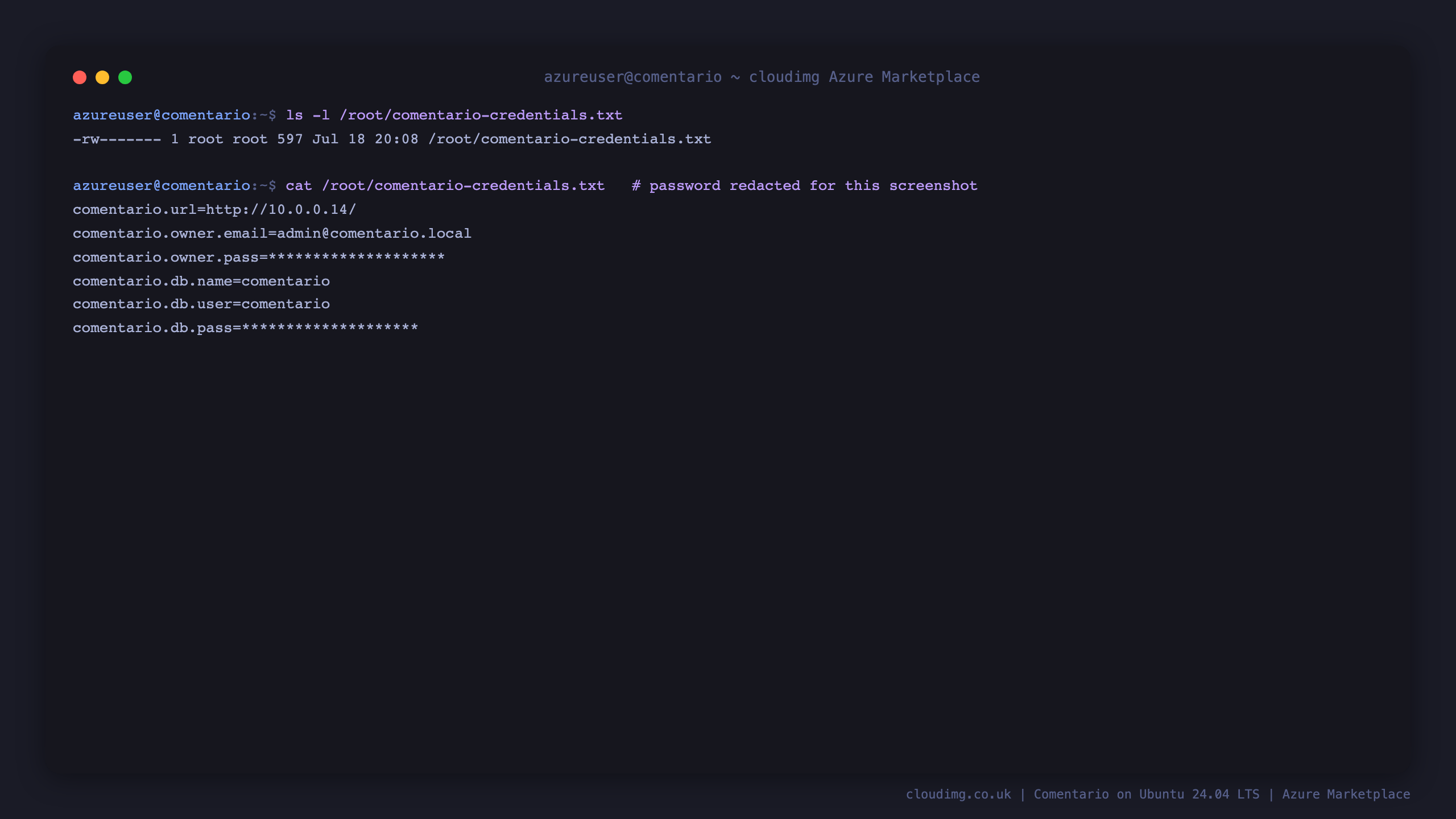Image resolution: width=1456 pixels, height=819 pixels.
Task: Select the comentario.db.name line
Action: (x=201, y=282)
